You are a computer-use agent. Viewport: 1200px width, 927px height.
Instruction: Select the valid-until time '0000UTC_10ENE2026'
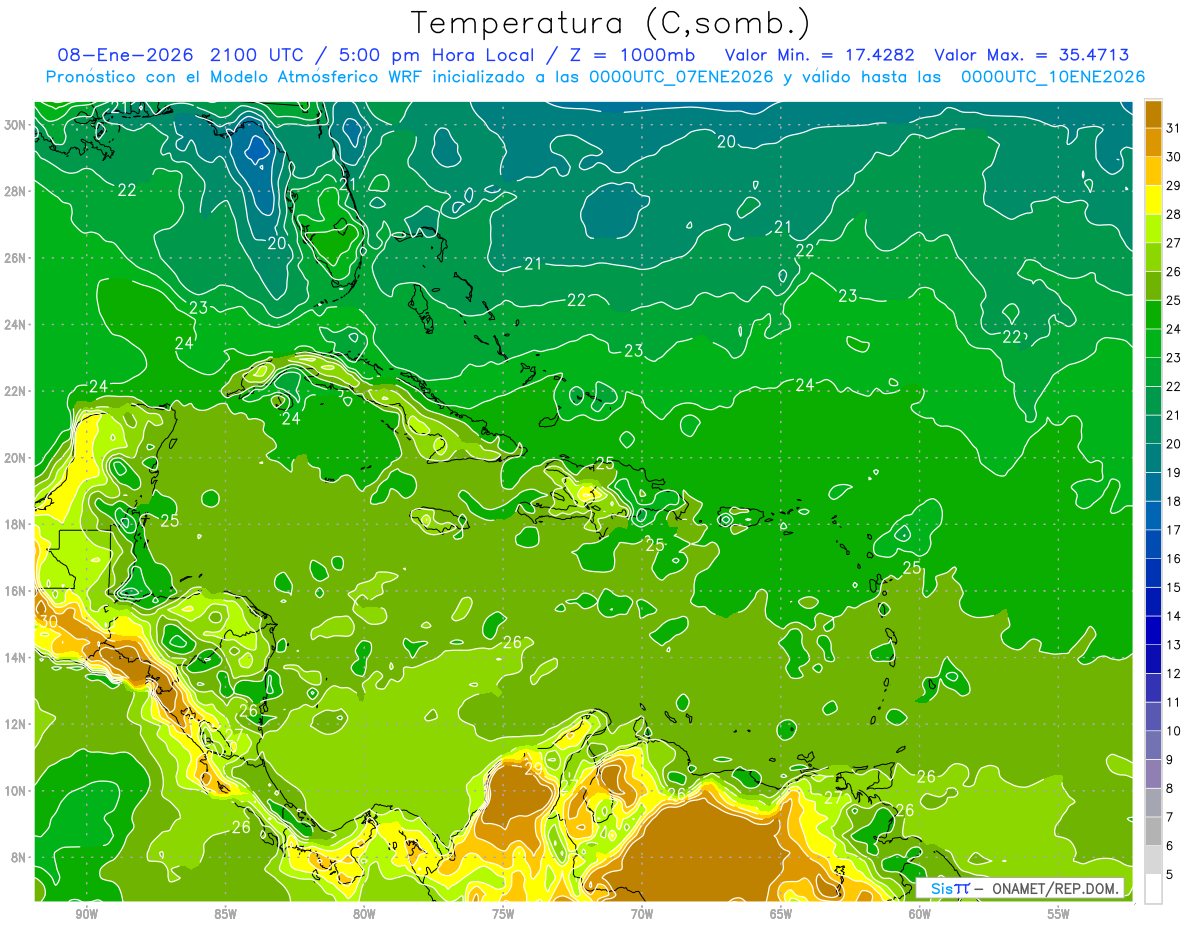pyautogui.click(x=1053, y=77)
